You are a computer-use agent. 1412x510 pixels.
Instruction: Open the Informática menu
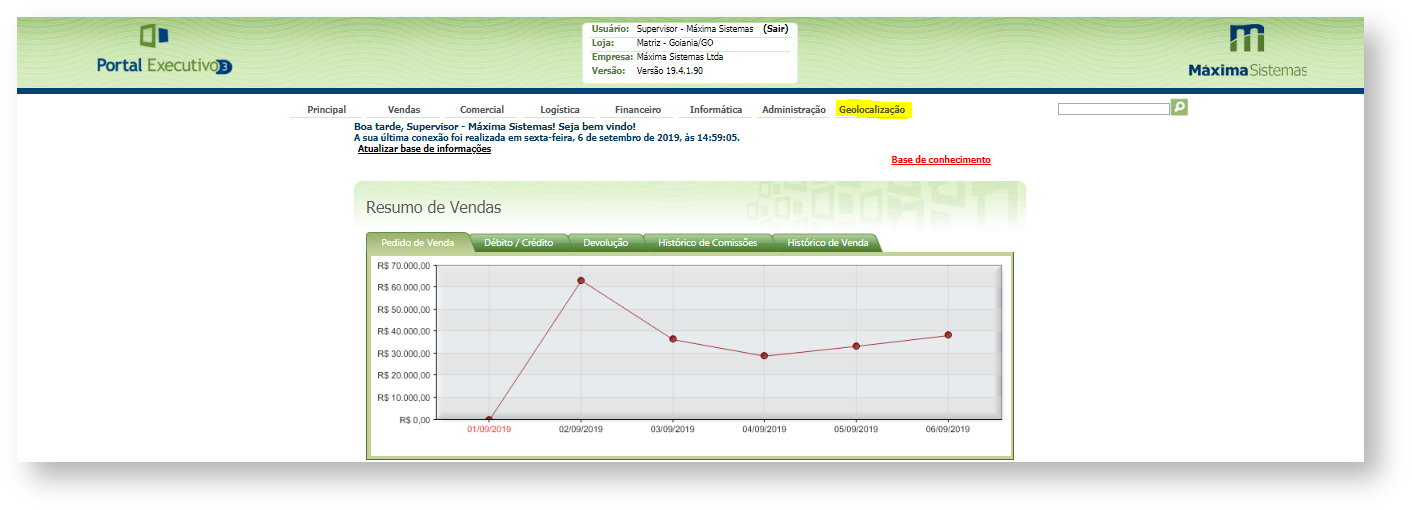[x=716, y=110]
